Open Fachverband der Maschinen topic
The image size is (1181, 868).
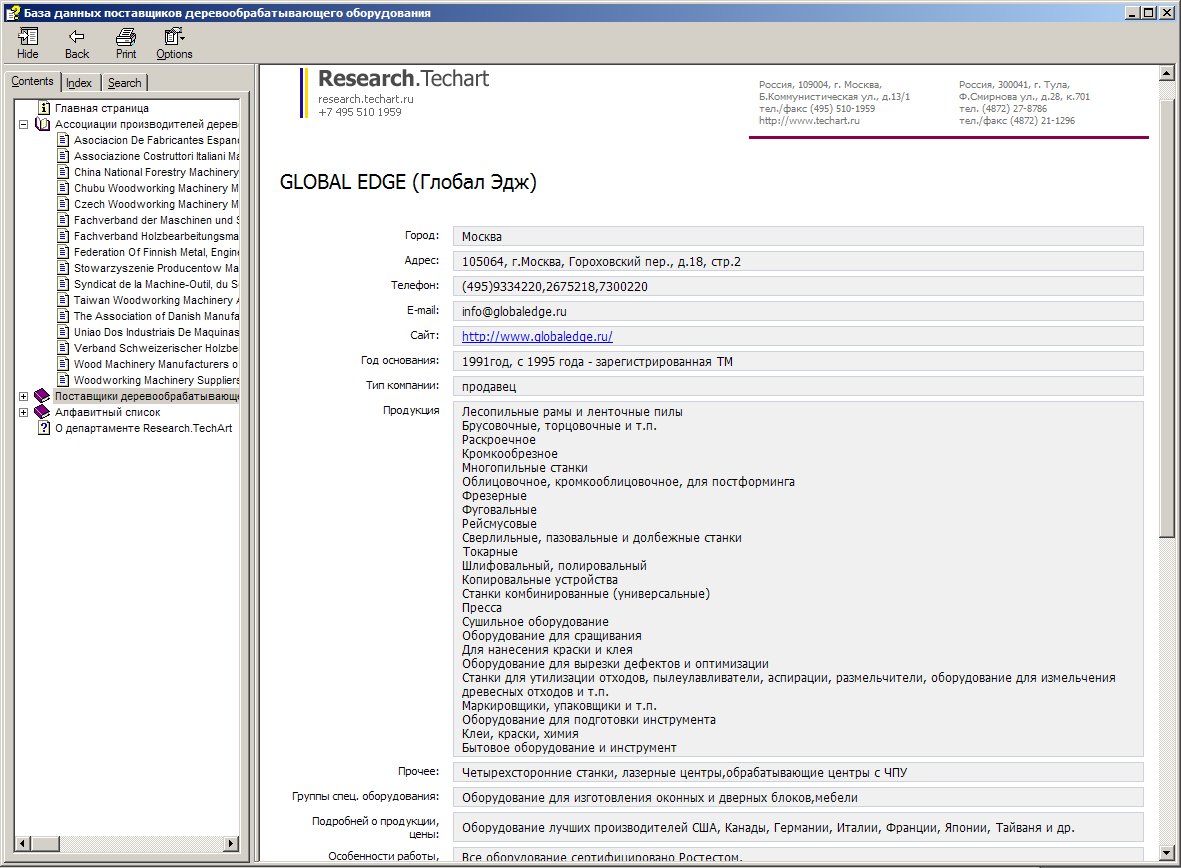[156, 220]
